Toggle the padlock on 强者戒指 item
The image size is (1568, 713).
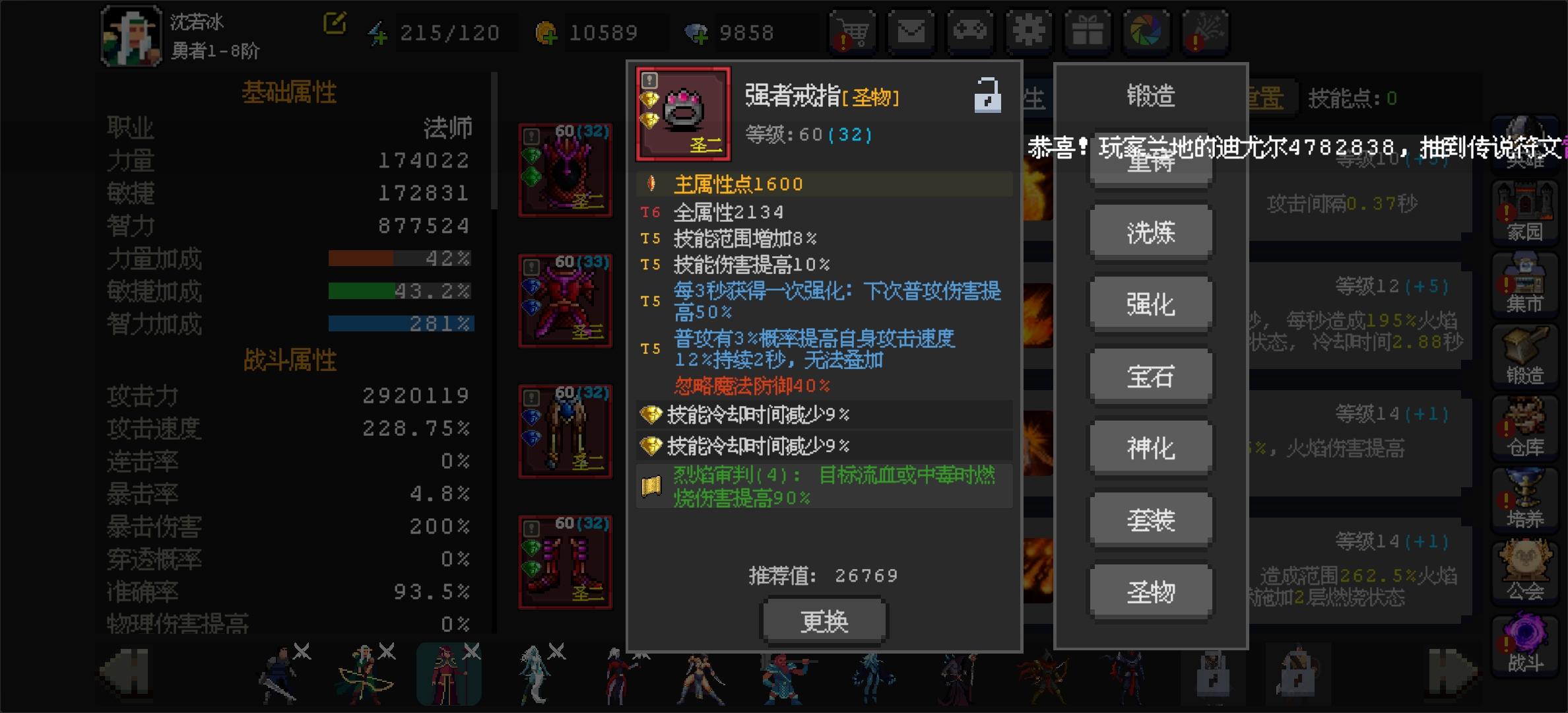987,95
